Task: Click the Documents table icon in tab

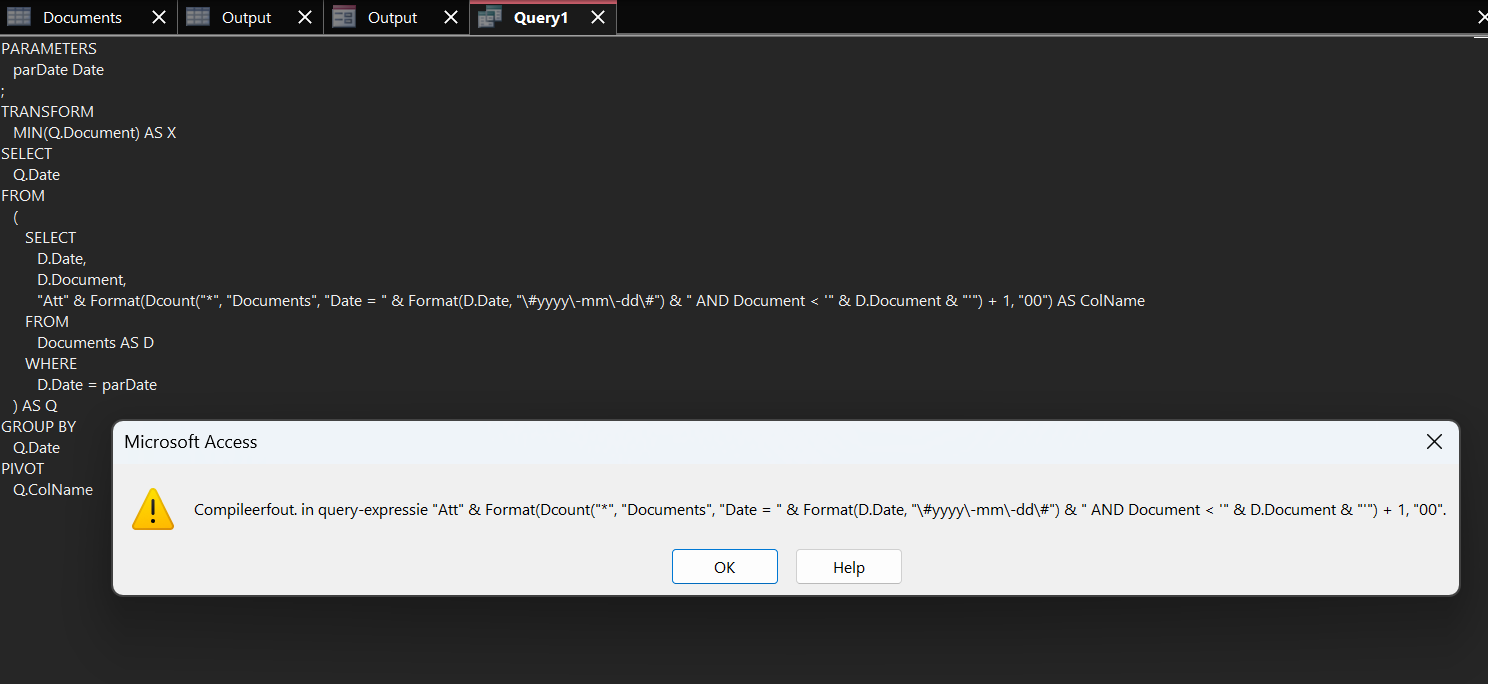Action: point(19,17)
